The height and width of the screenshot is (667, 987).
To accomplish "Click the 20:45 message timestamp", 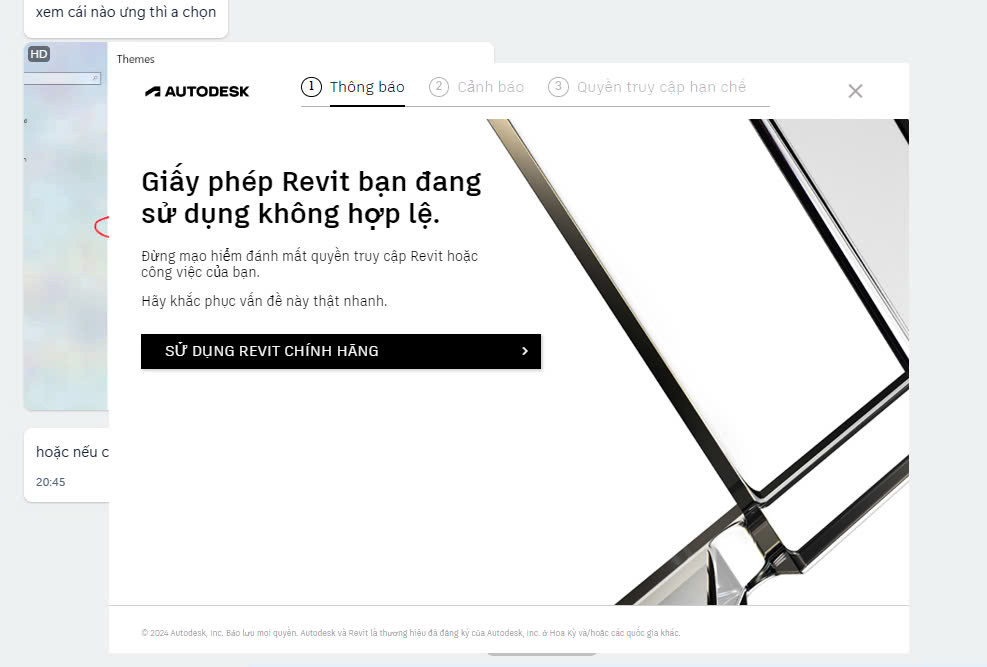I will click(x=50, y=482).
